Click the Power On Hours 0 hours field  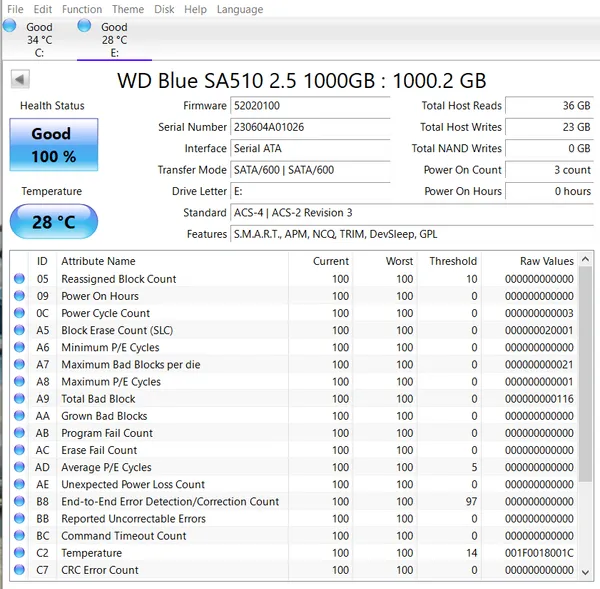click(549, 191)
